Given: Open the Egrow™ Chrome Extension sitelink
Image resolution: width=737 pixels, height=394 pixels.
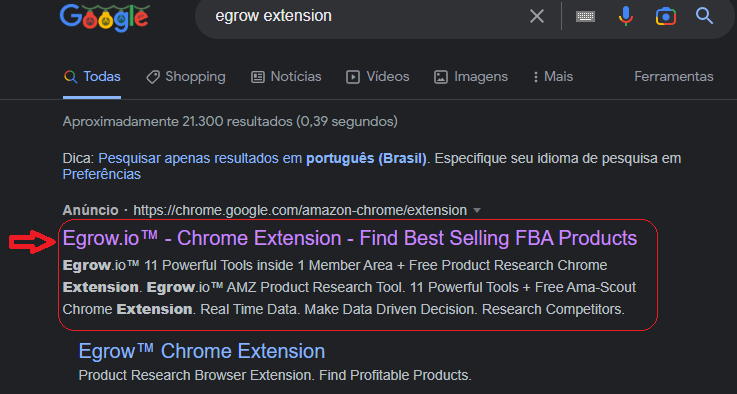Looking at the screenshot, I should [x=202, y=351].
